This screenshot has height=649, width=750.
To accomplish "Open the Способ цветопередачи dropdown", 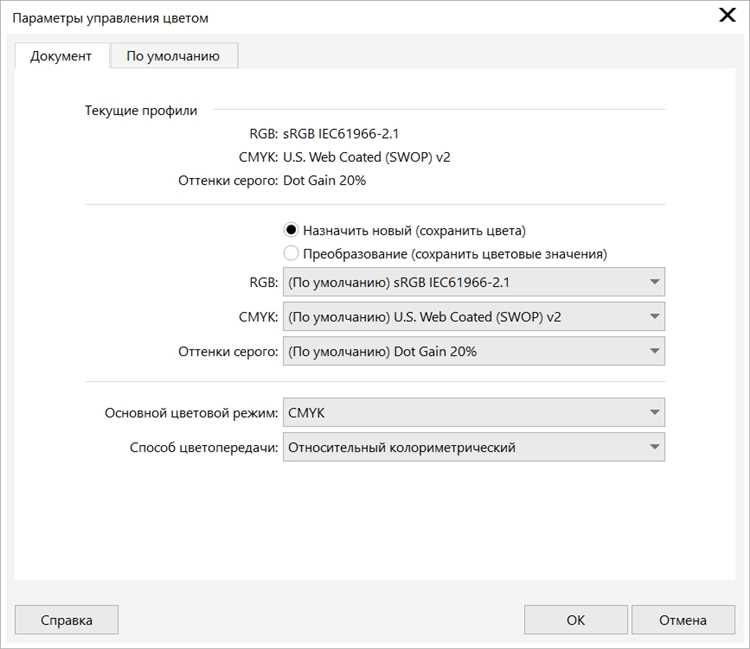I will point(474,447).
